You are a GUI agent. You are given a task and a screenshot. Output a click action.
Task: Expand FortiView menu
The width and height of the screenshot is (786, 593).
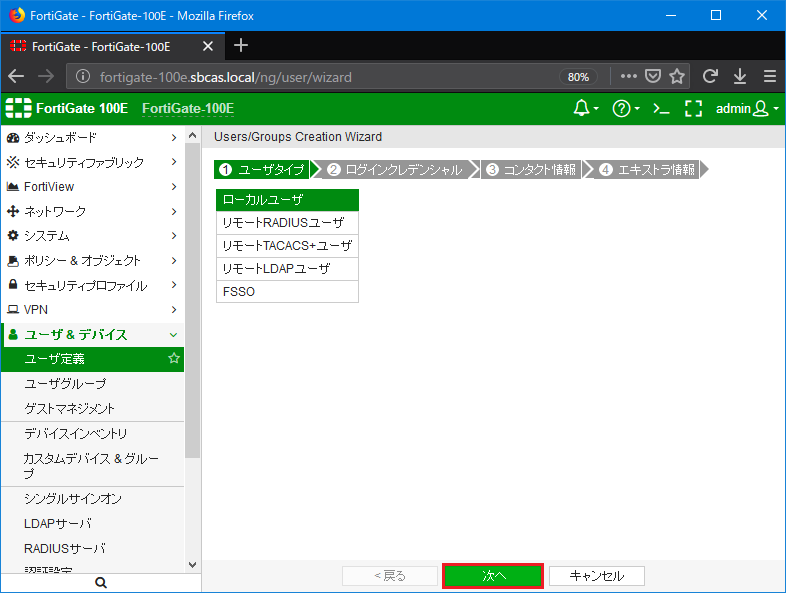point(92,186)
